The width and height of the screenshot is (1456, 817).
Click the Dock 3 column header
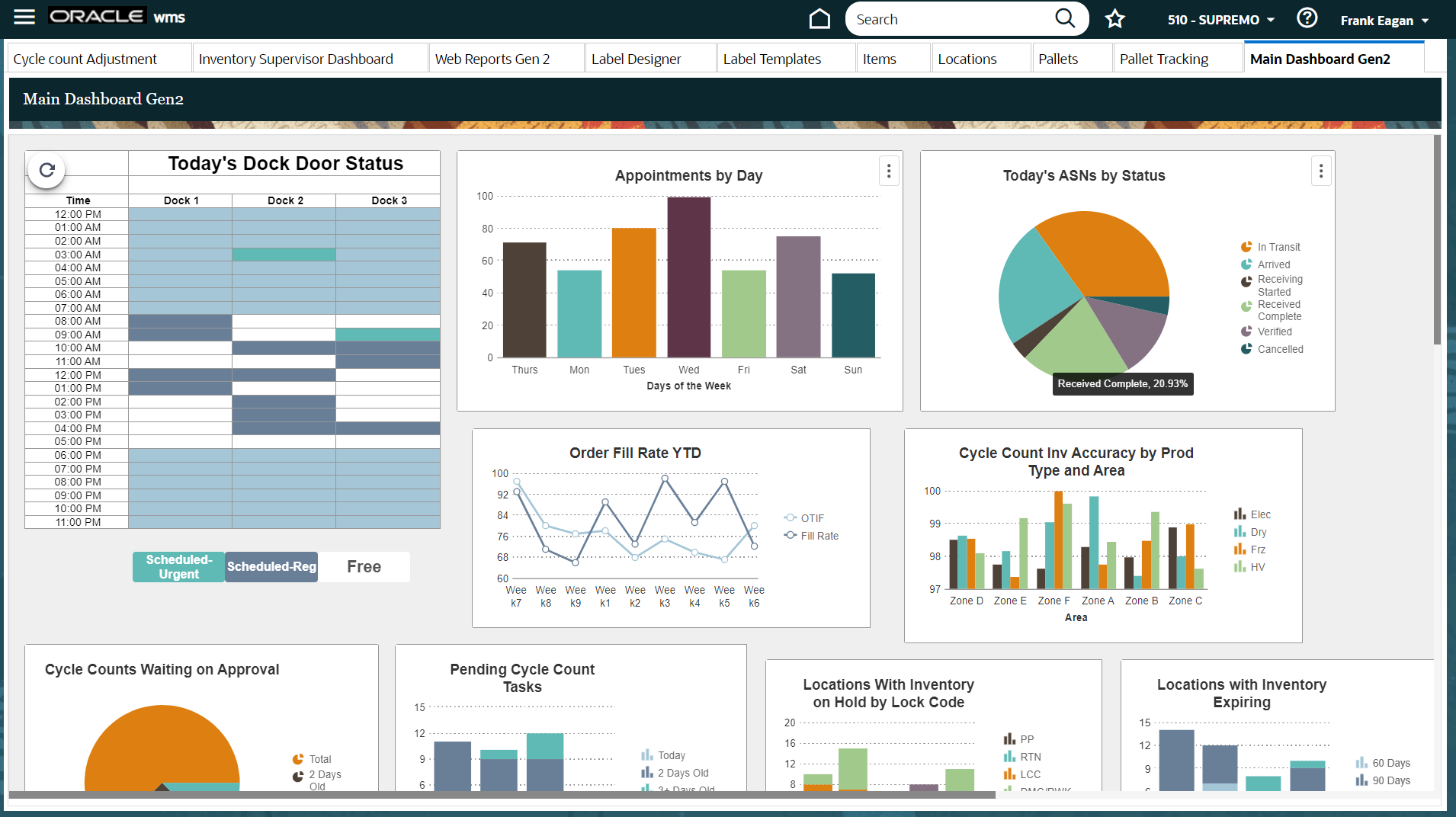point(389,200)
